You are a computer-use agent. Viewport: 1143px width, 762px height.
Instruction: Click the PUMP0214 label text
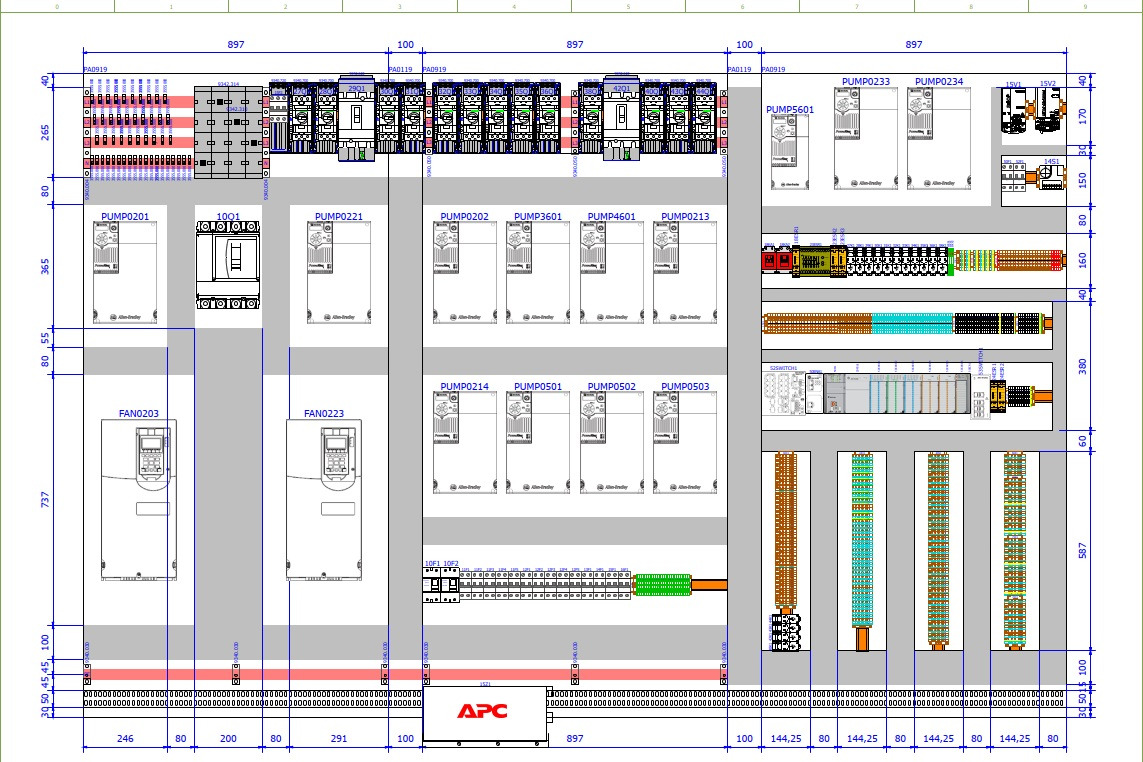click(464, 386)
